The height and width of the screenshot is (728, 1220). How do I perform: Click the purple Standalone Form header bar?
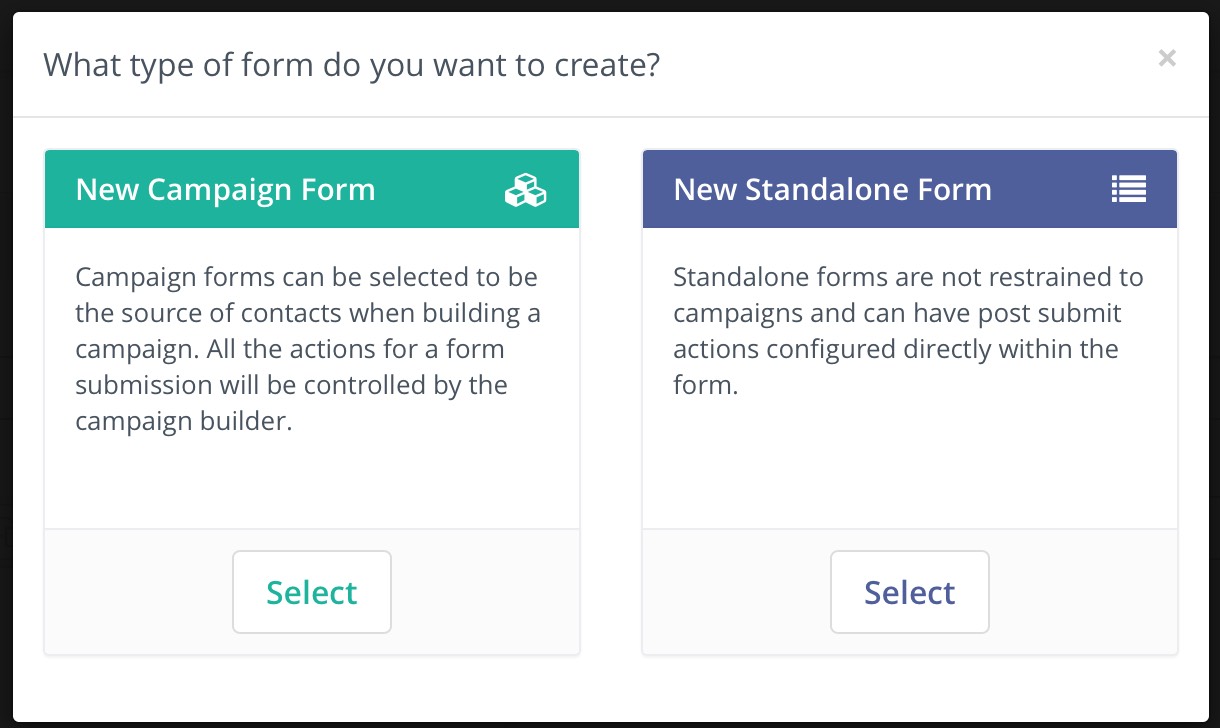coord(1050,190)
